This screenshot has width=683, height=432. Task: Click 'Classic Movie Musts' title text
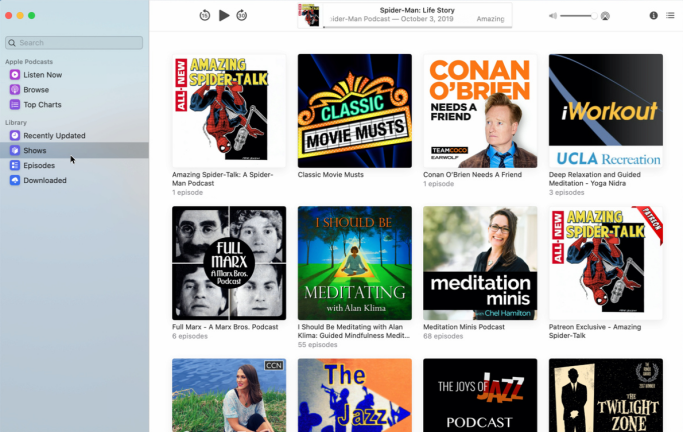[331, 175]
